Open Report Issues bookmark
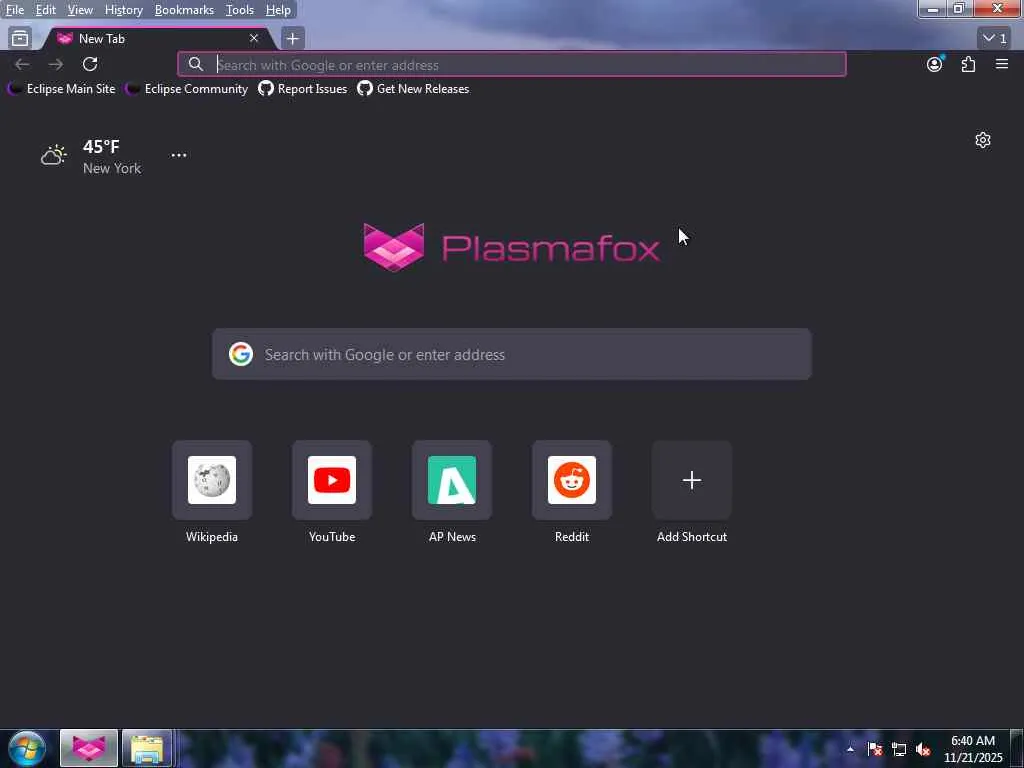Image resolution: width=1024 pixels, height=768 pixels. (303, 89)
